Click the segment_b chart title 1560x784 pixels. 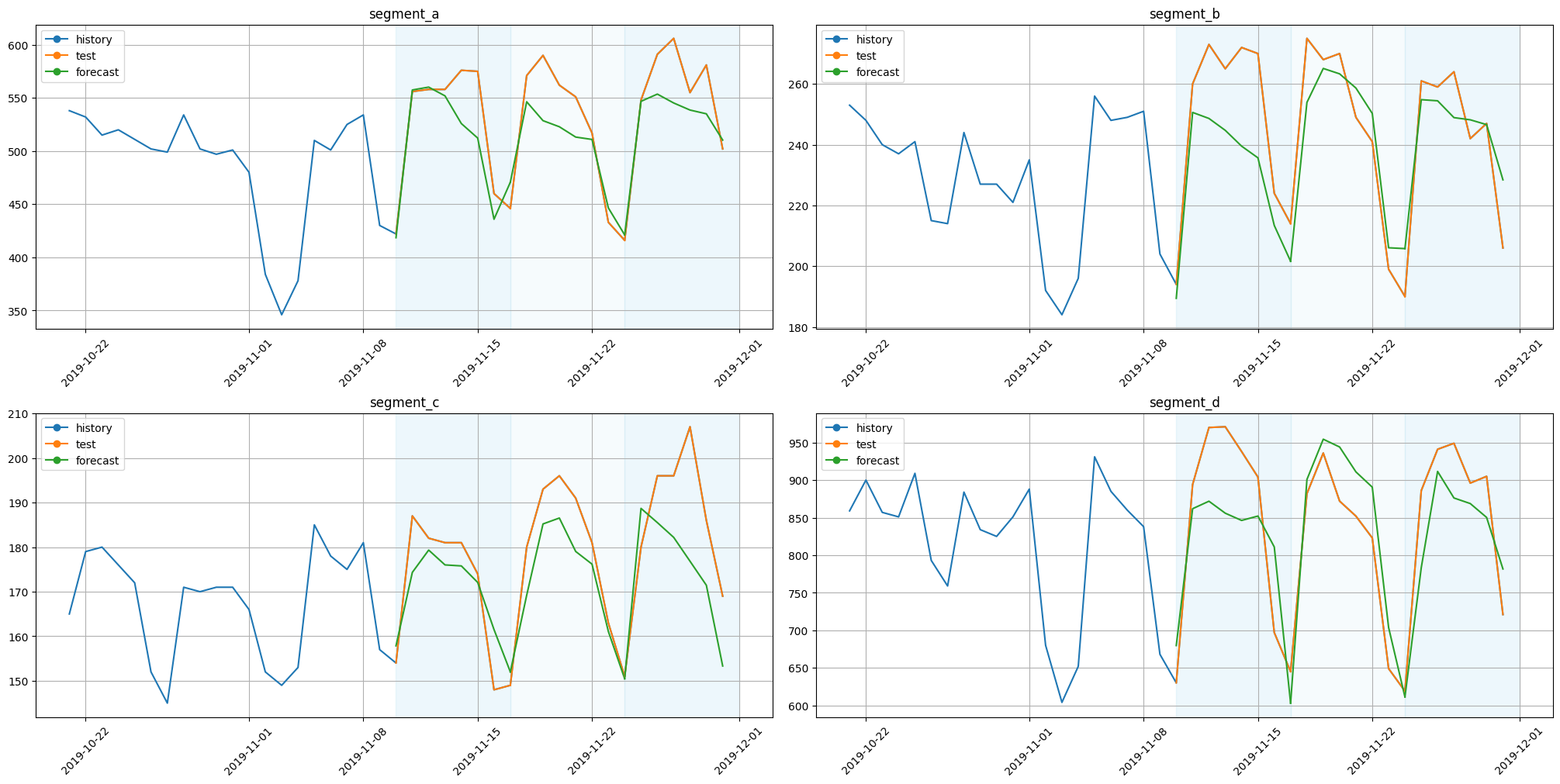(x=1185, y=14)
